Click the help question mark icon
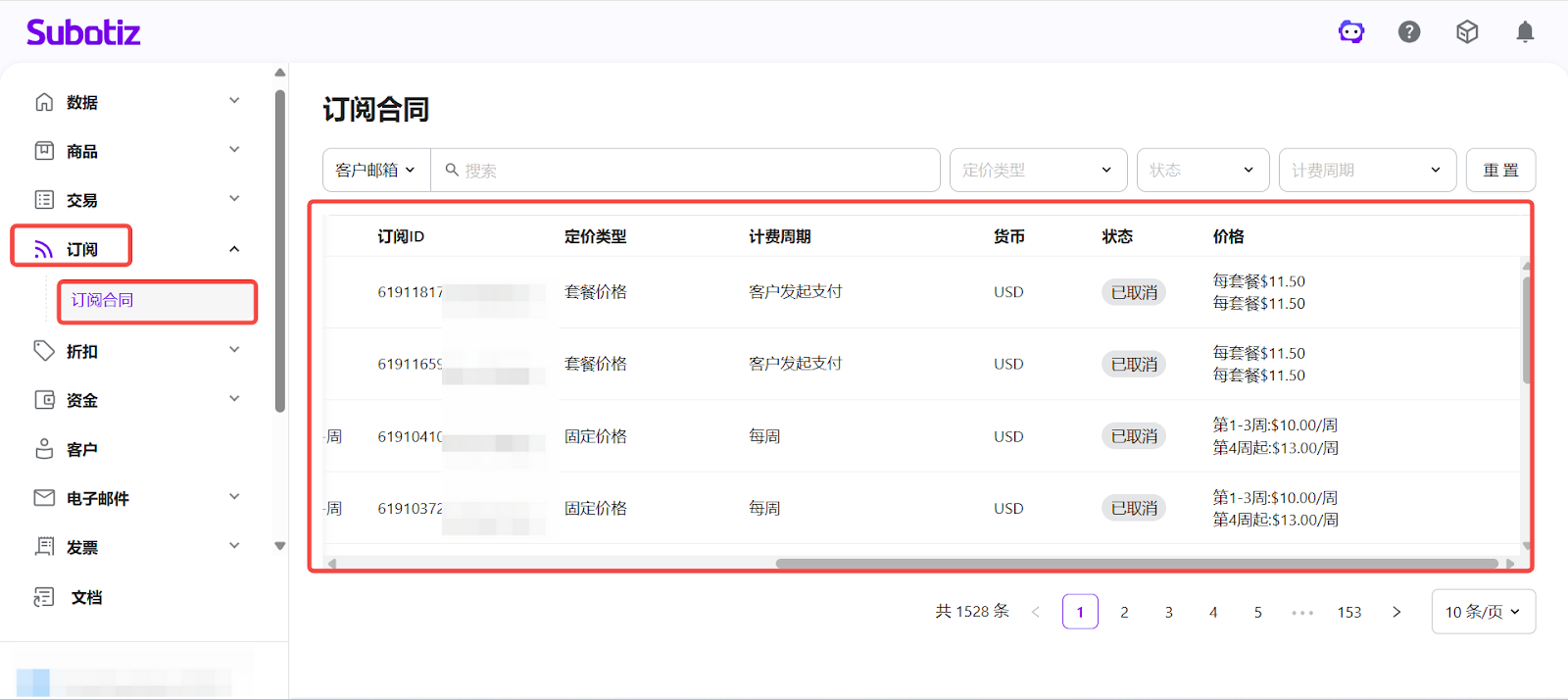The height and width of the screenshot is (700, 1568). coord(1409,32)
